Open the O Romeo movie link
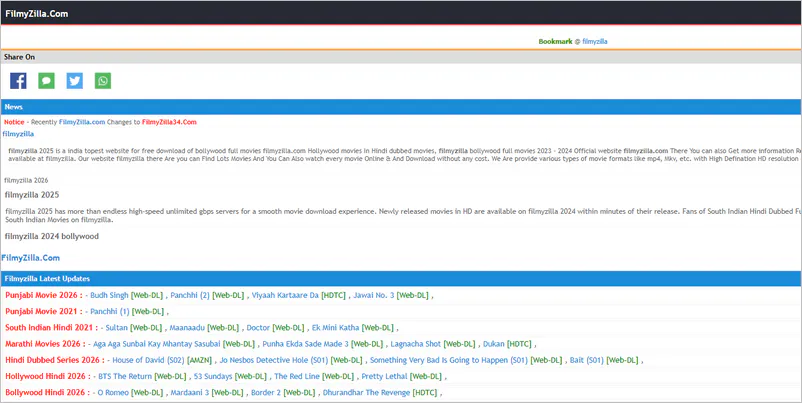The height and width of the screenshot is (403, 802). tap(113, 393)
